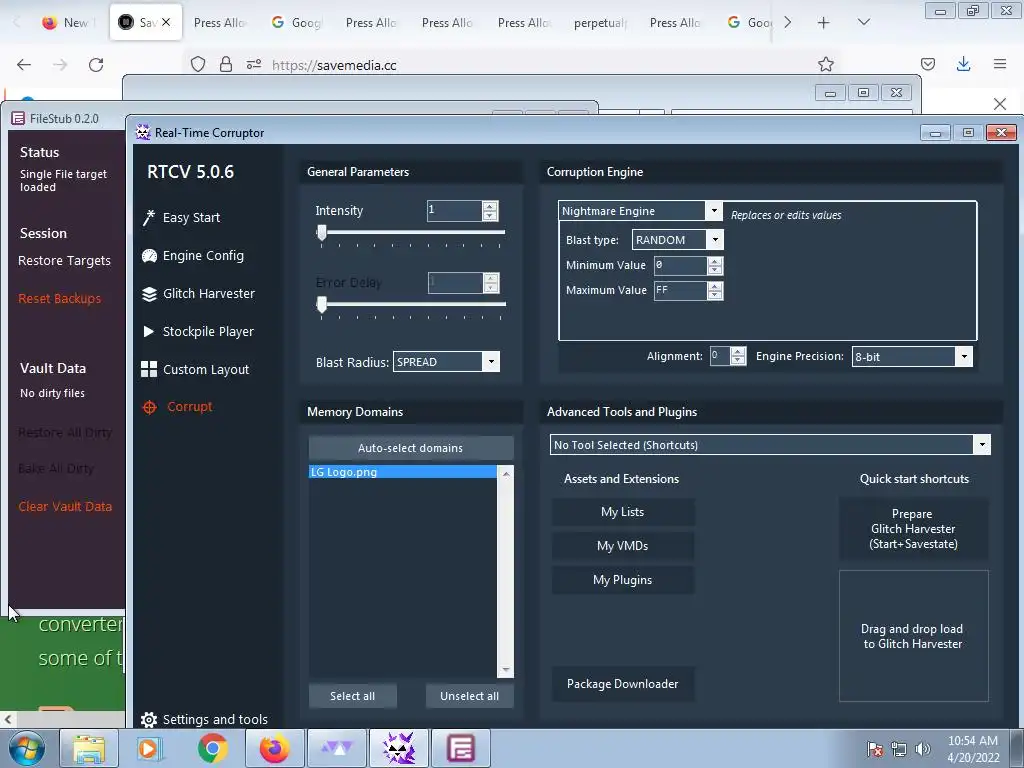Click Restore Targets in FileStub
Image resolution: width=1024 pixels, height=768 pixels.
65,261
